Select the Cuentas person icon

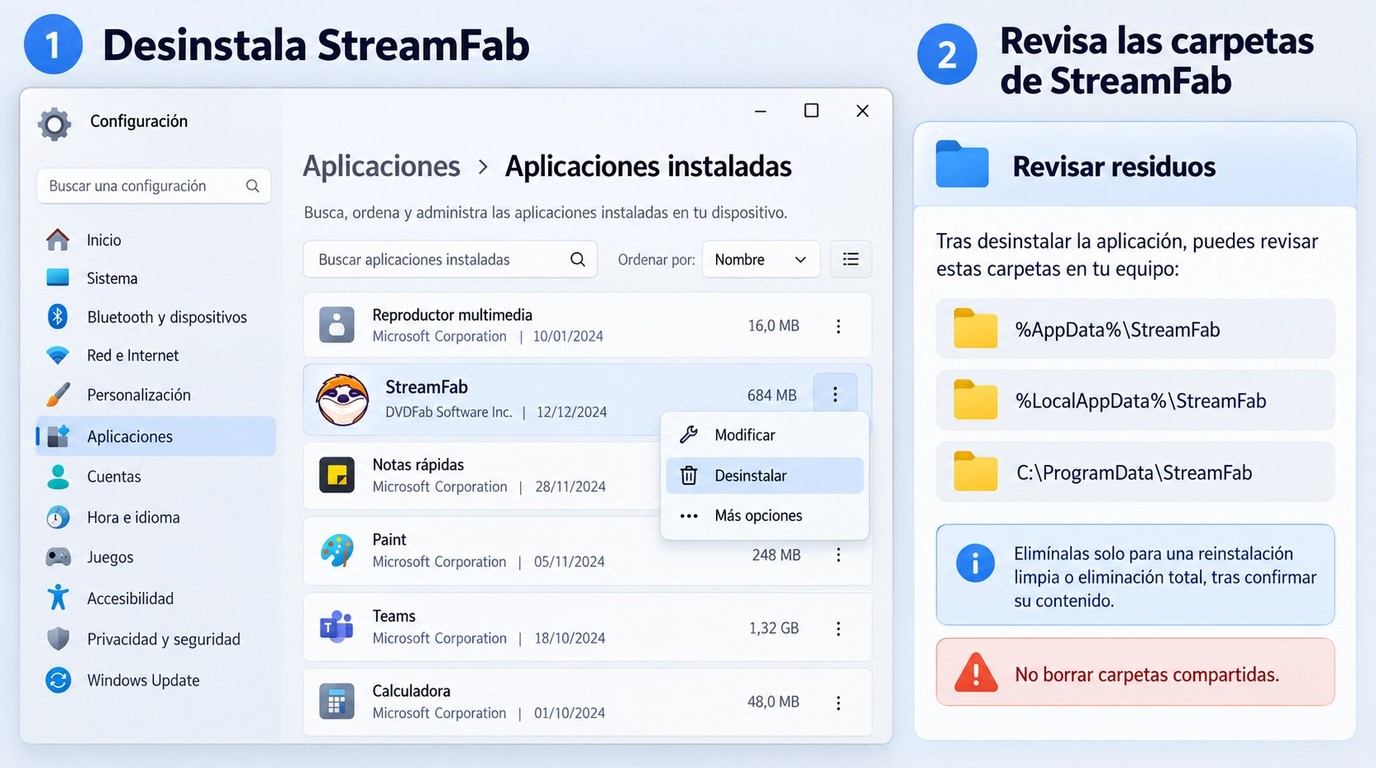58,477
